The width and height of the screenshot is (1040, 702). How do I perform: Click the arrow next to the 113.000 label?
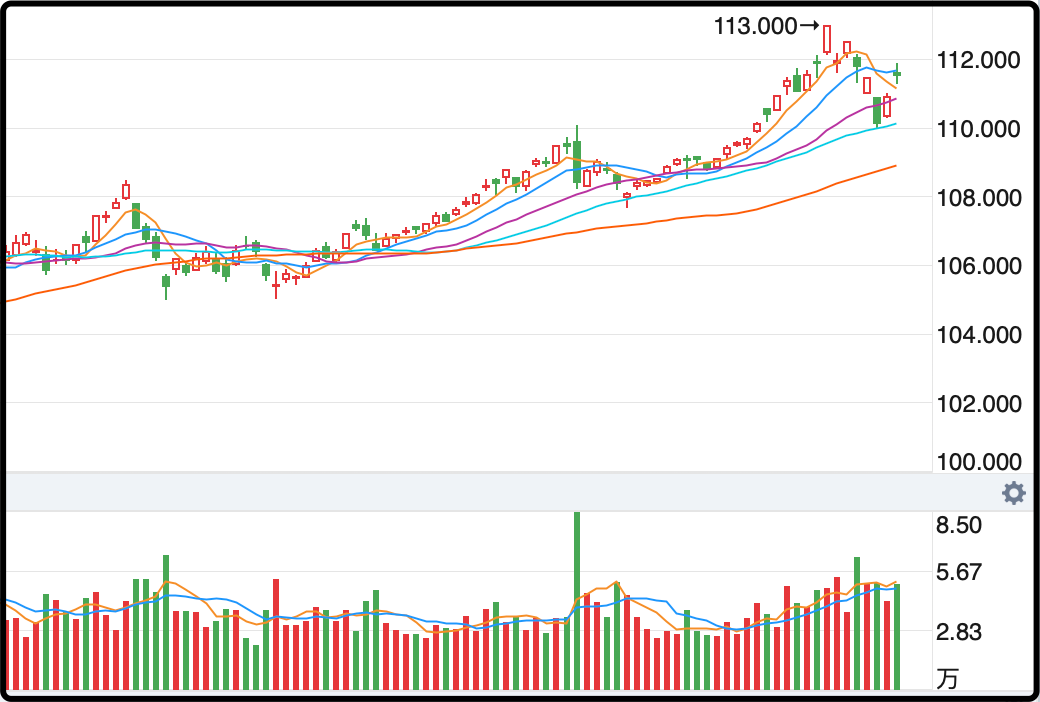(810, 26)
